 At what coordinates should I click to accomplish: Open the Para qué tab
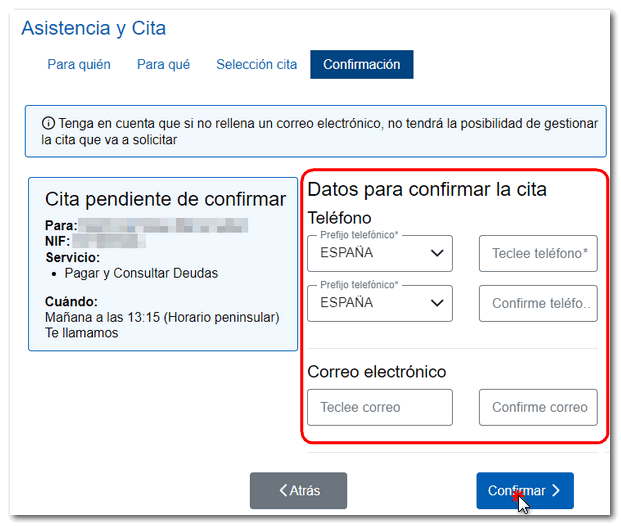pyautogui.click(x=163, y=65)
